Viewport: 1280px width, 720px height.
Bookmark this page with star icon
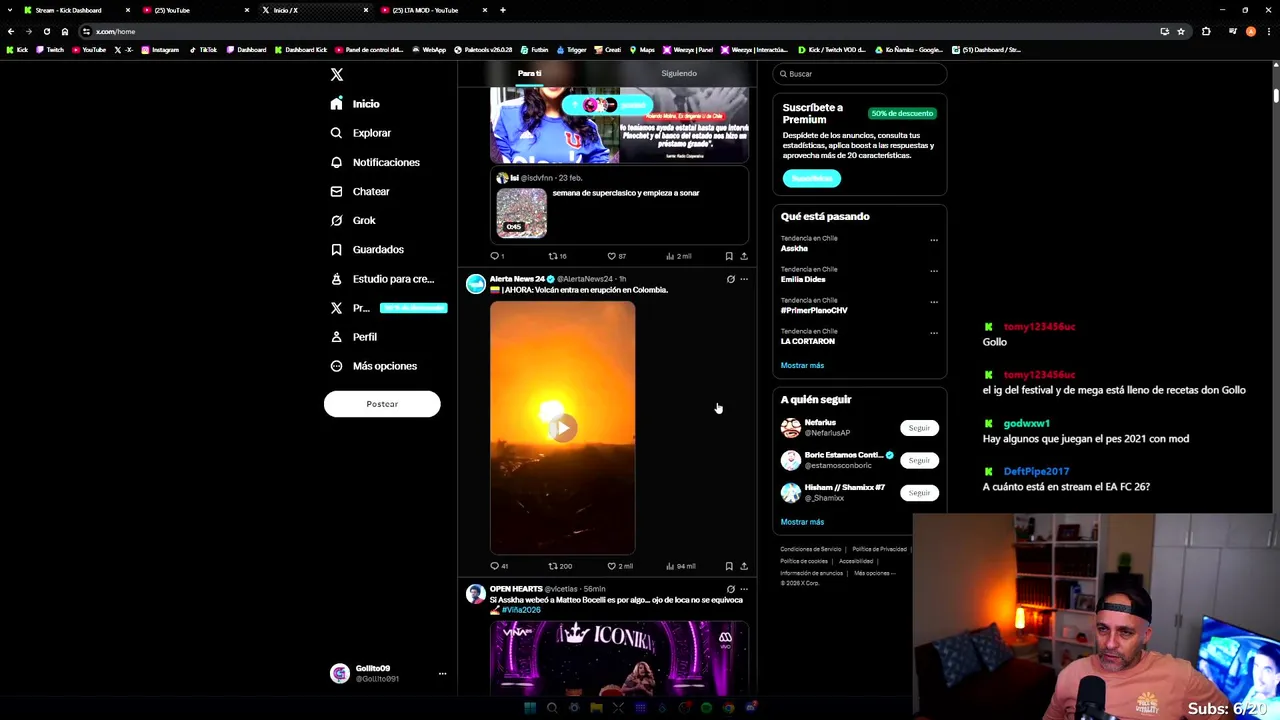click(x=1181, y=31)
